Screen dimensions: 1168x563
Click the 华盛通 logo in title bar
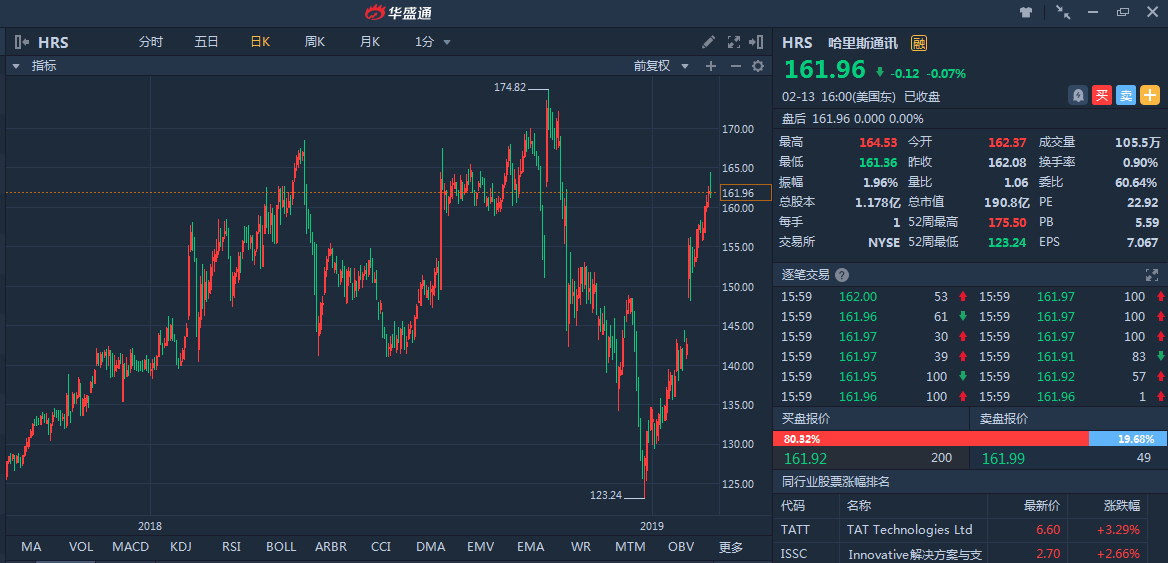click(x=398, y=12)
